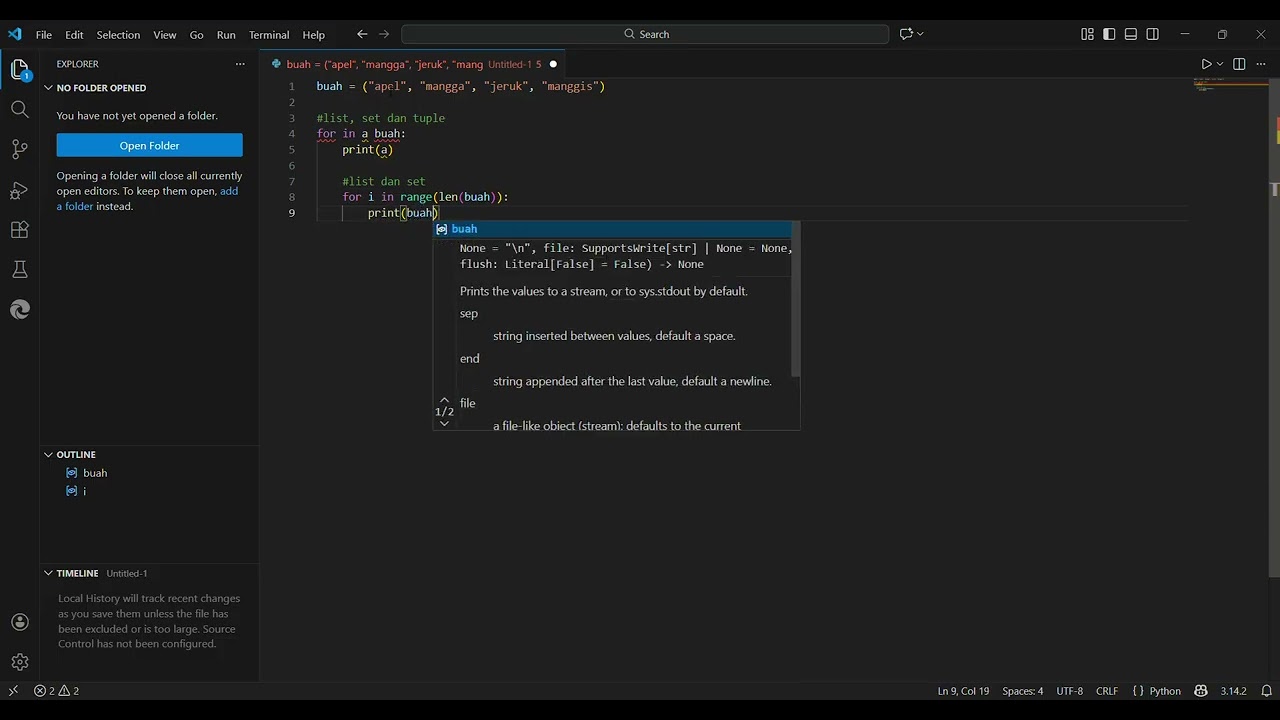Open the Run menu
The height and width of the screenshot is (720, 1280).
point(226,34)
